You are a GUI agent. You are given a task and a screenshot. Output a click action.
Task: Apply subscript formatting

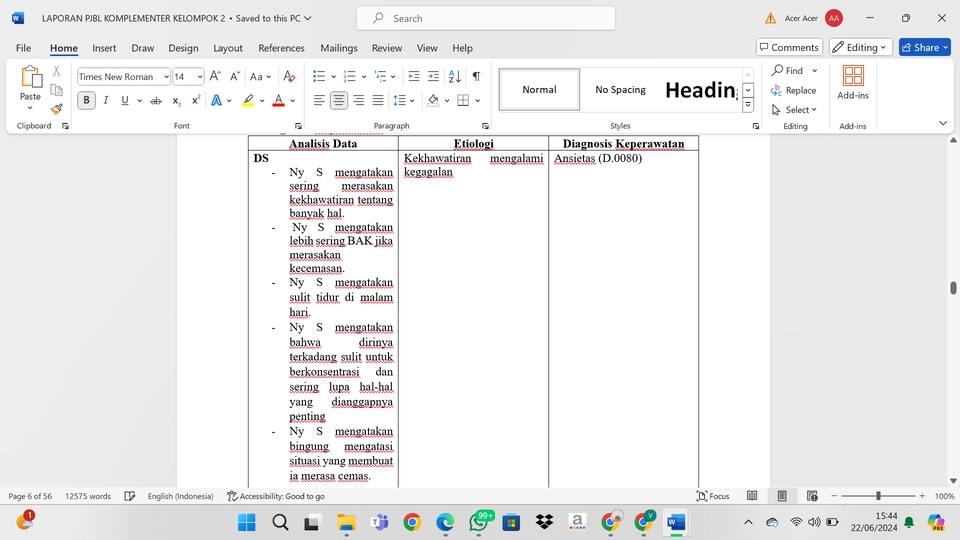(176, 100)
